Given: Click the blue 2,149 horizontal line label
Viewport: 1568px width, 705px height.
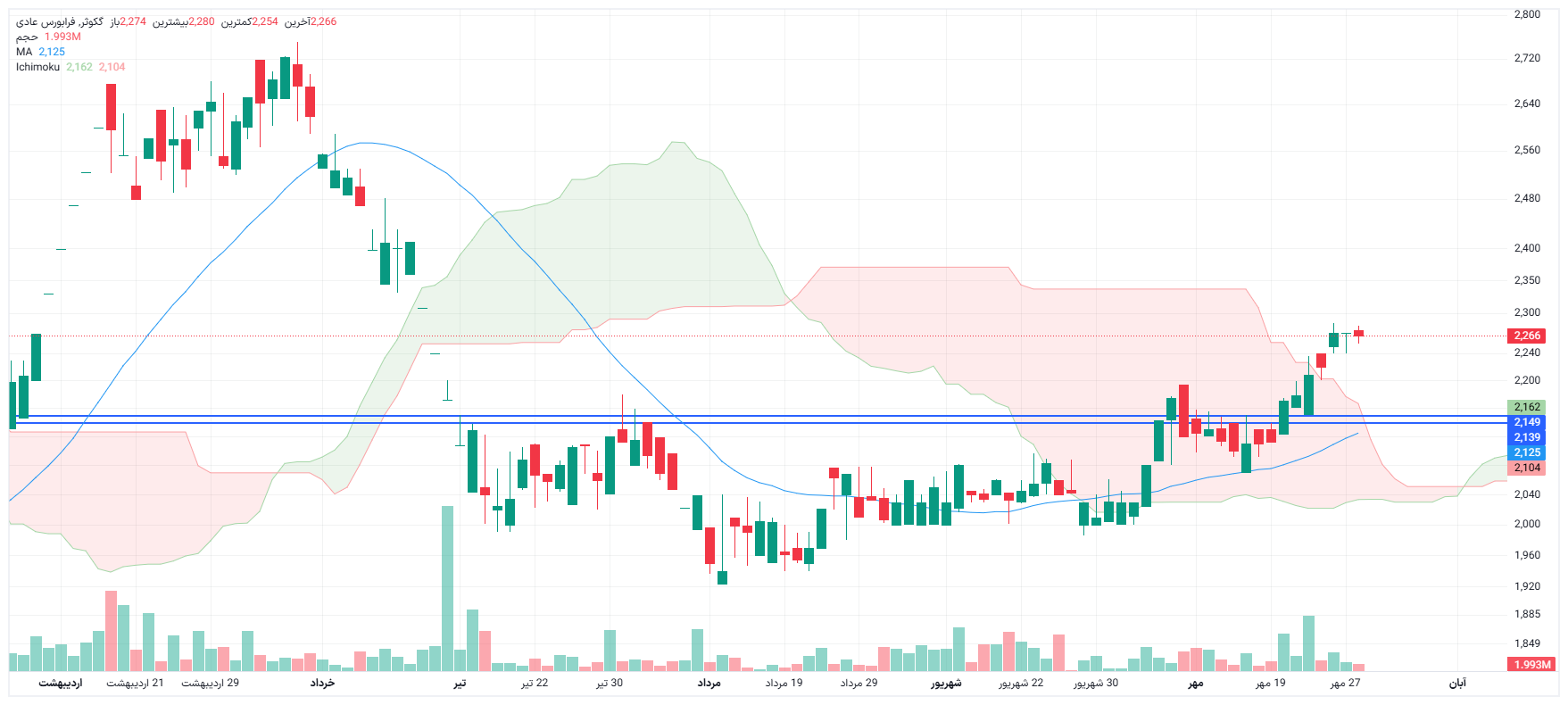Looking at the screenshot, I should 1527,422.
